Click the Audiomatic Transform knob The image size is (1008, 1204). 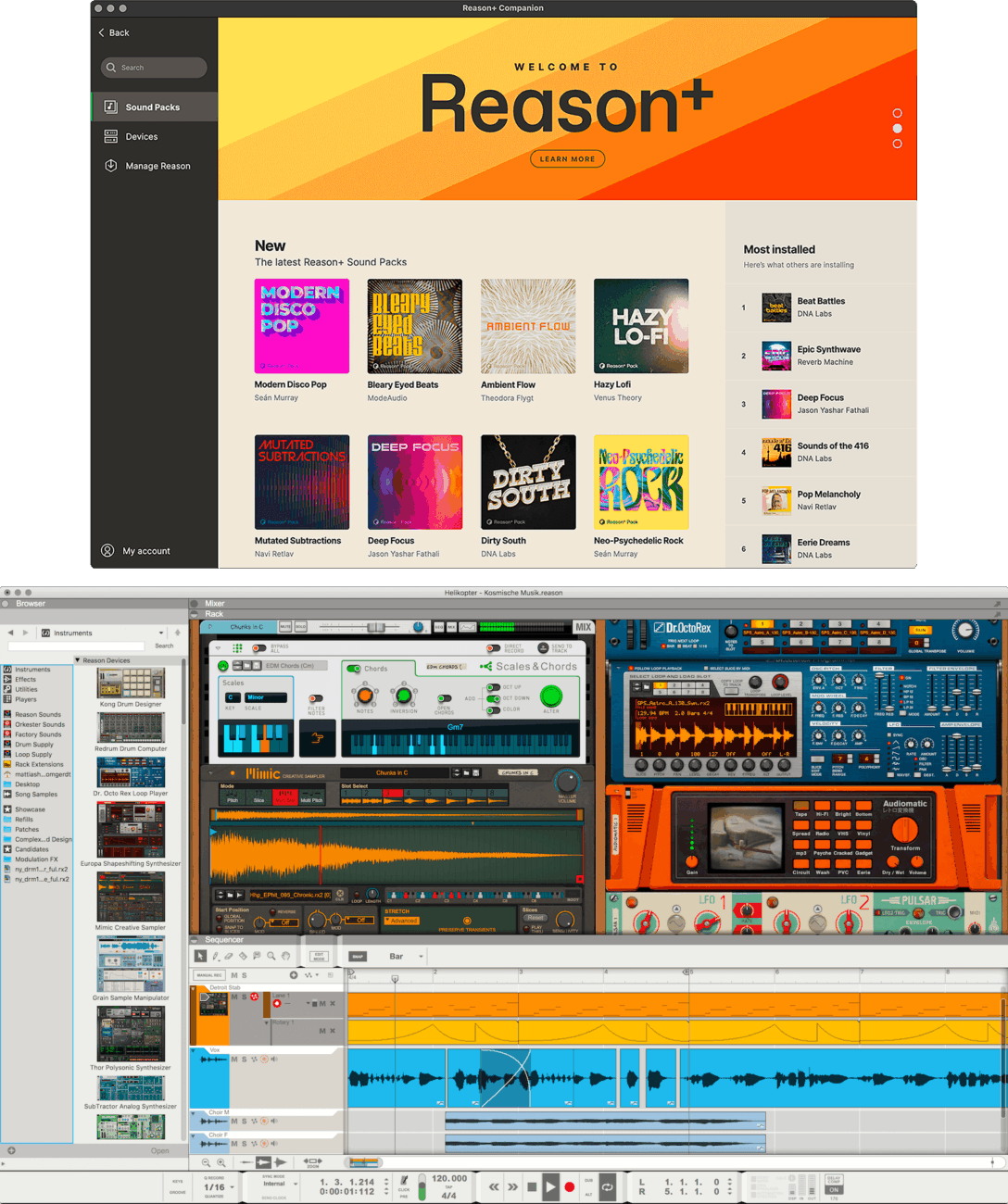[x=904, y=829]
